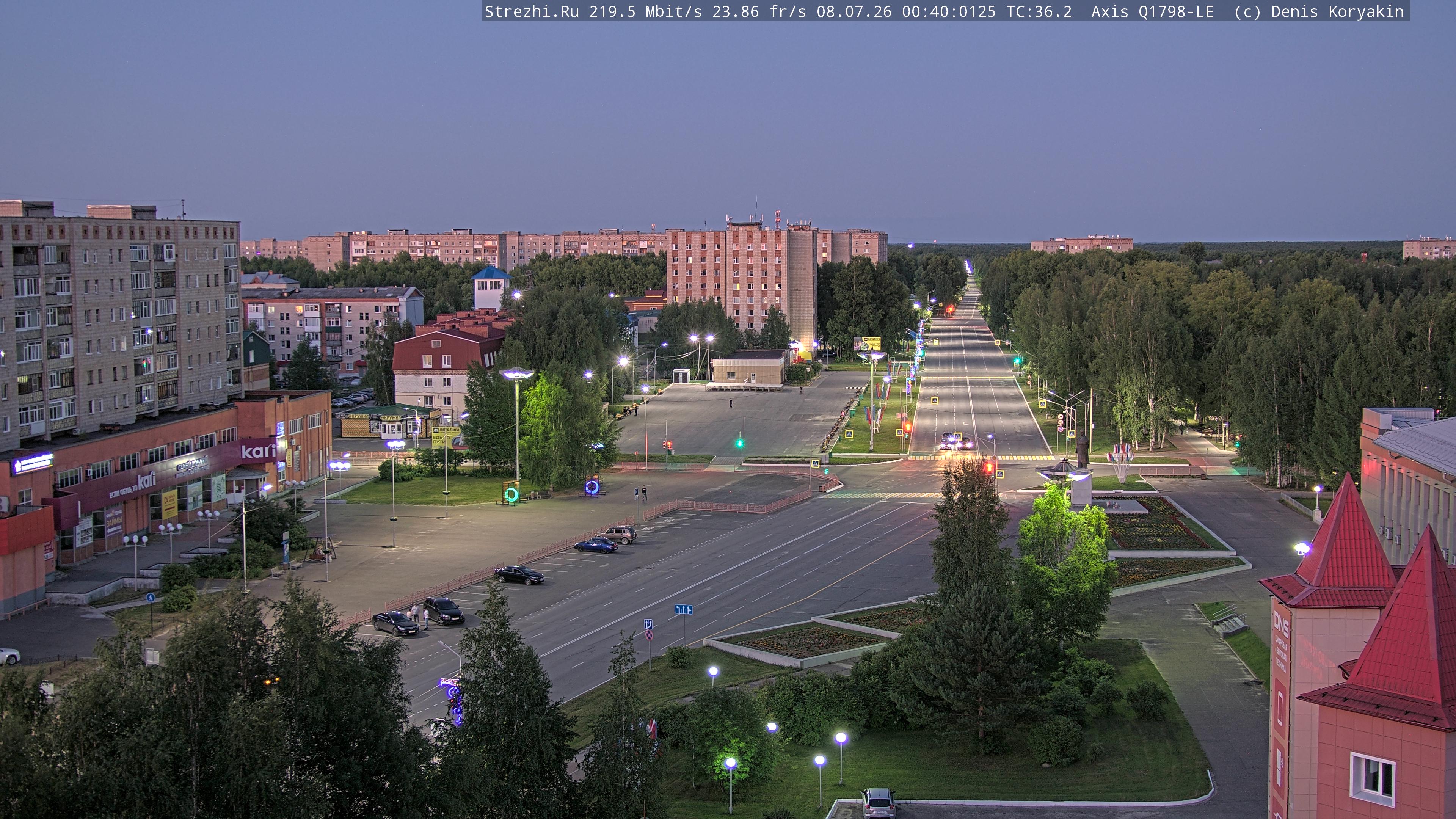This screenshot has height=819, width=1456.
Task: Click the 08.07.26 date in the overlay
Action: point(854,11)
